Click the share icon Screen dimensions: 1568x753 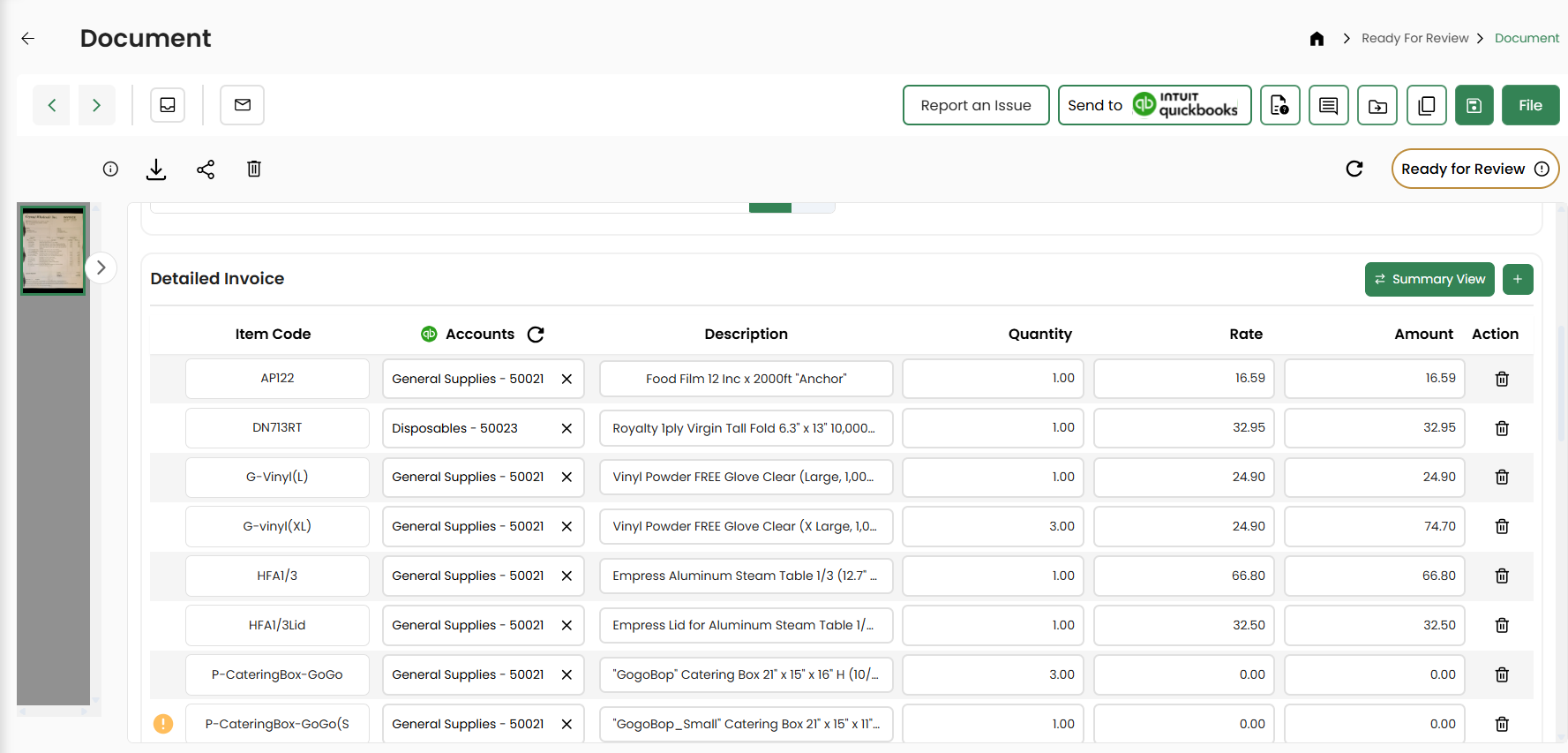pos(206,169)
